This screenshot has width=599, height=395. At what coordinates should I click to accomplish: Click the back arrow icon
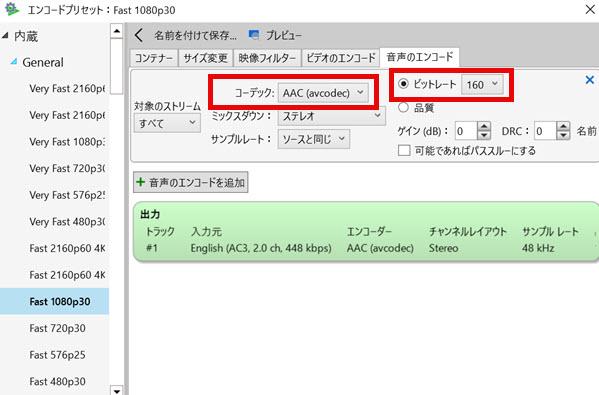click(139, 36)
